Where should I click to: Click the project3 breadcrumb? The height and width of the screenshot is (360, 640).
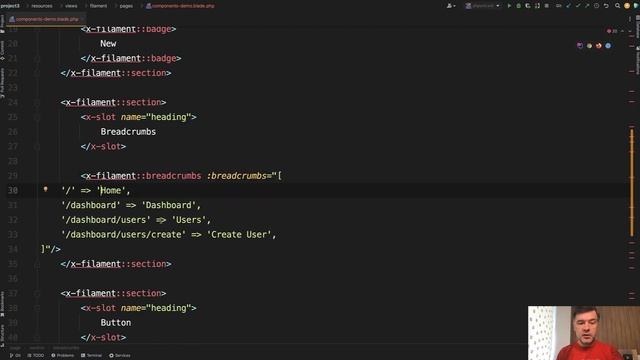[10, 6]
